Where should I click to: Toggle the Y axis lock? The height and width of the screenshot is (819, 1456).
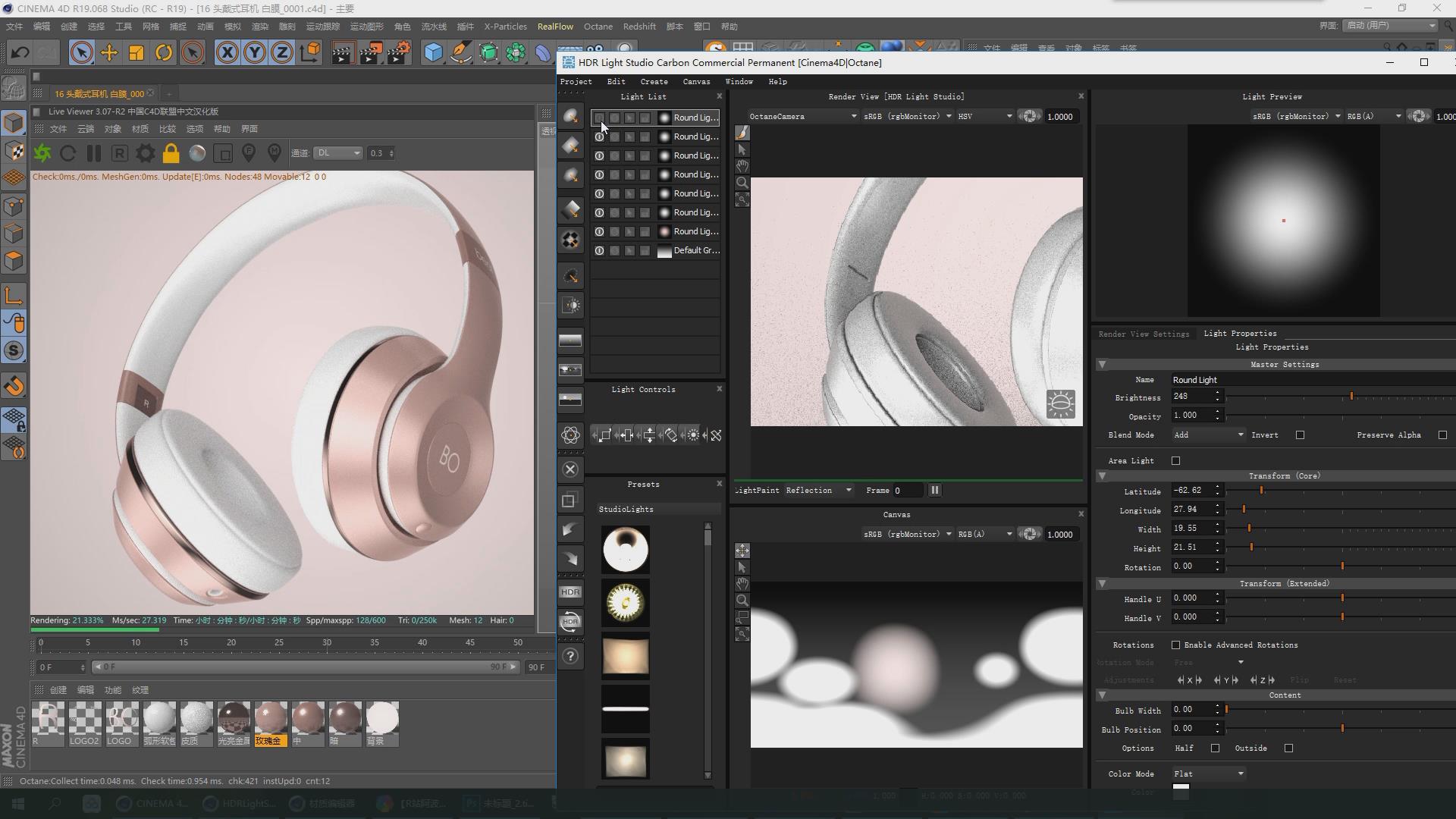255,52
